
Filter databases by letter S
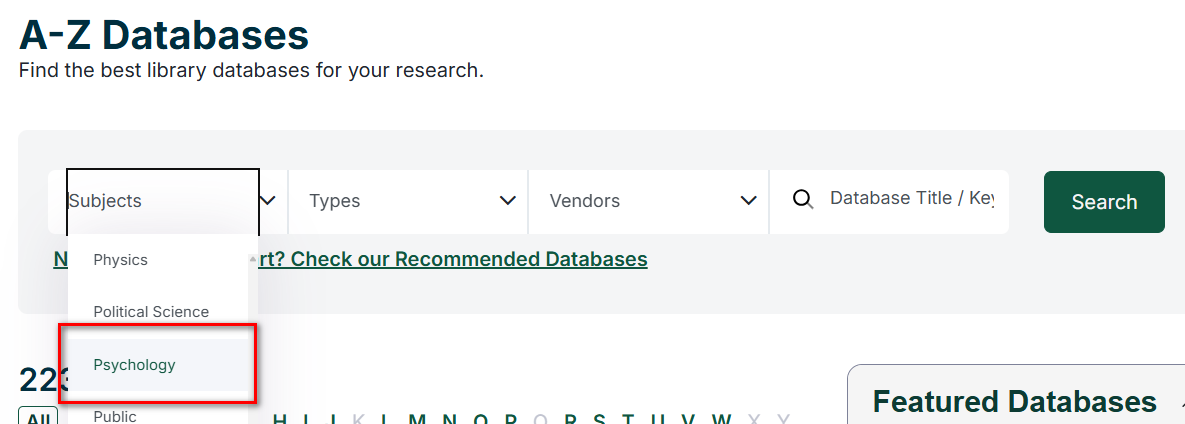click(599, 420)
